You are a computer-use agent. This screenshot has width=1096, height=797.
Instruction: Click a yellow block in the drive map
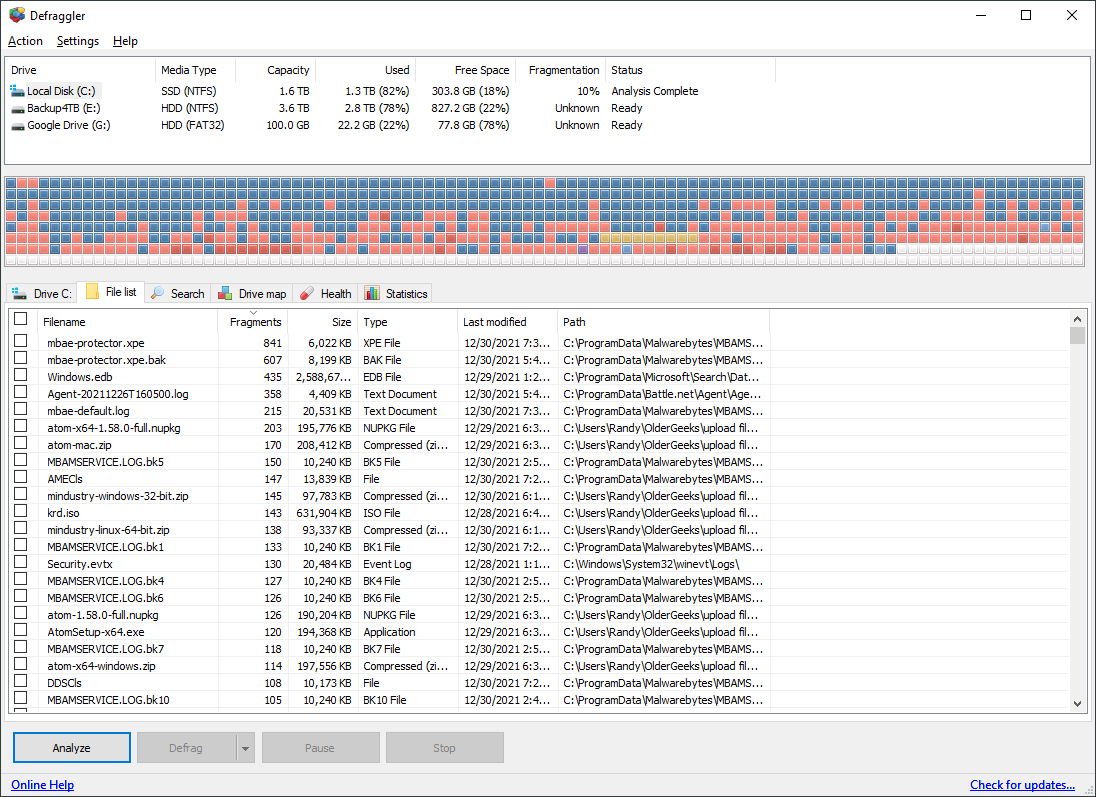coord(649,238)
